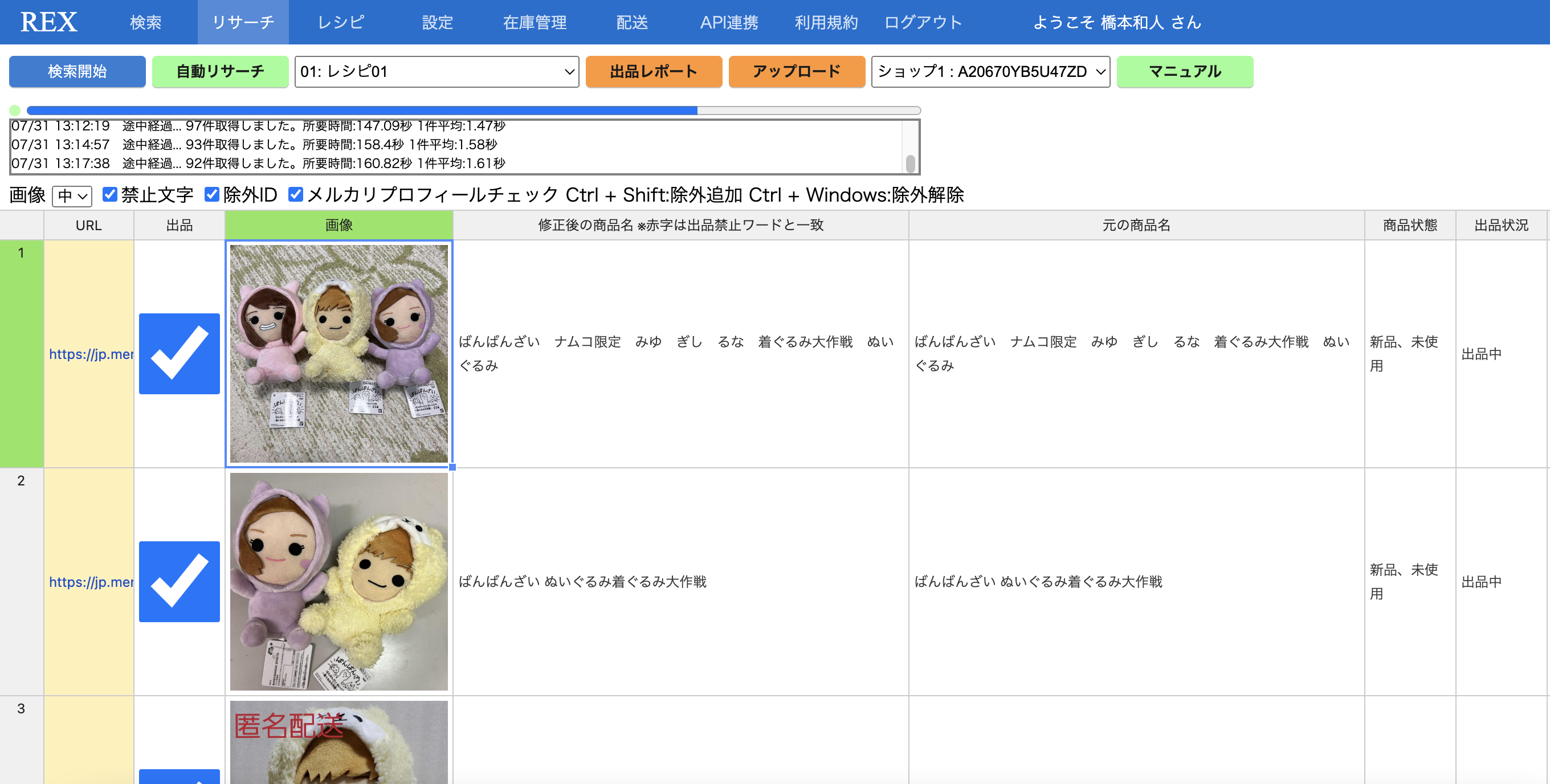Click row 1 新品、未使用 condition cell
This screenshot has width=1550, height=784.
click(1410, 354)
